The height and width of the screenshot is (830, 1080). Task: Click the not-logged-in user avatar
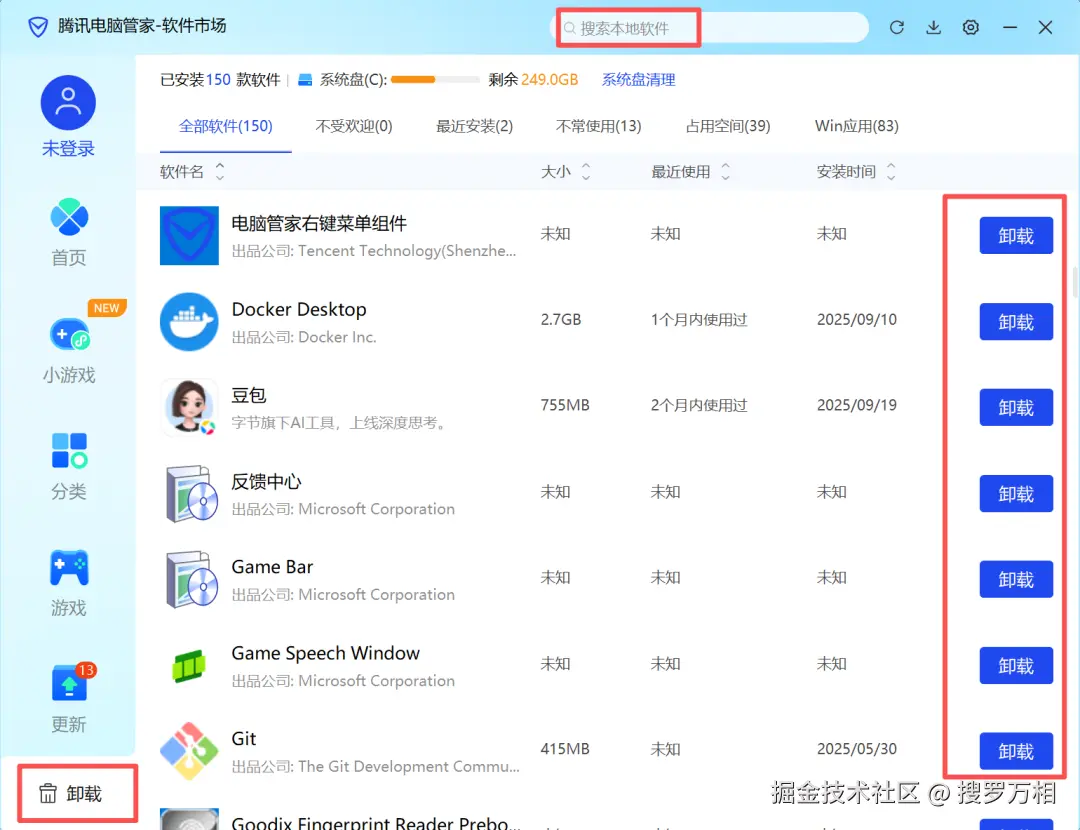(x=68, y=103)
